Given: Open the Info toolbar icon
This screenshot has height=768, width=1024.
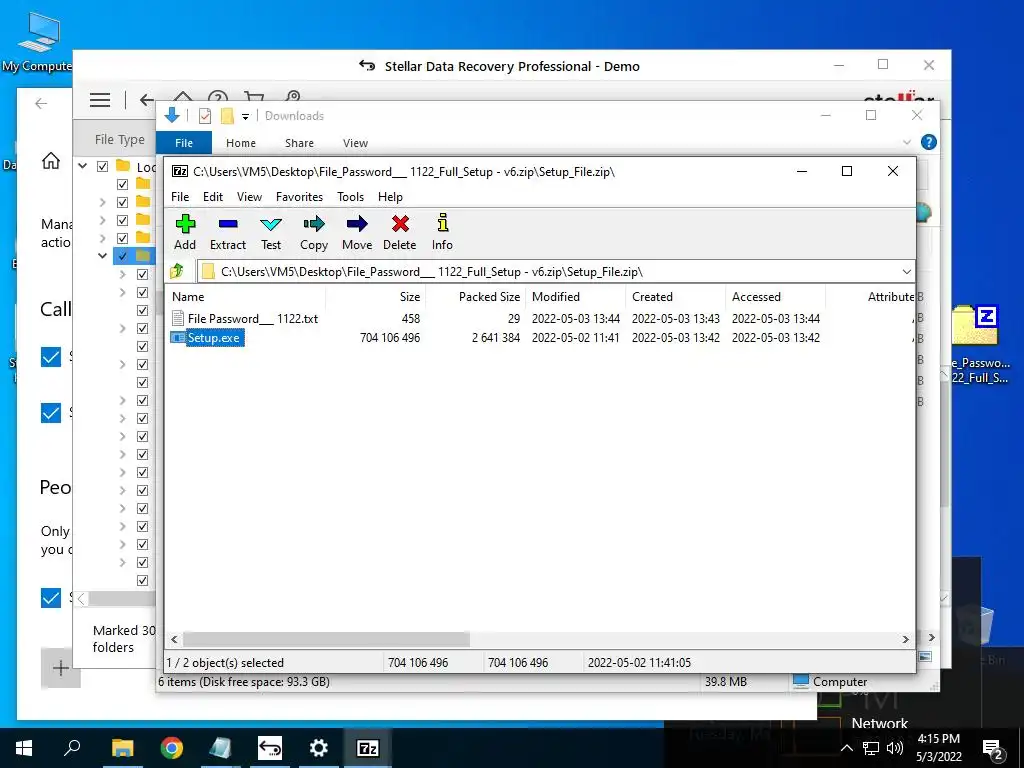Looking at the screenshot, I should click(x=442, y=232).
